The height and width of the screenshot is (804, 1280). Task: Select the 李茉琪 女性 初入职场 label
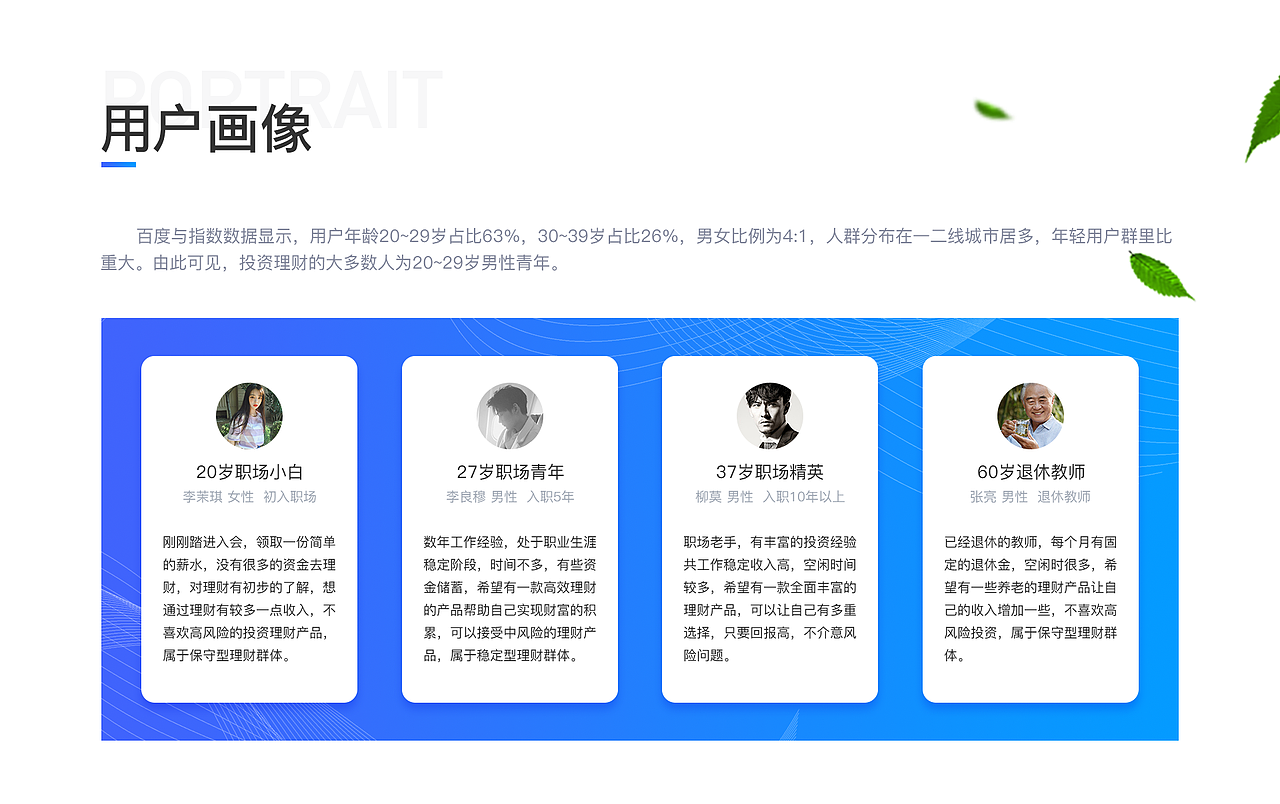tap(249, 496)
